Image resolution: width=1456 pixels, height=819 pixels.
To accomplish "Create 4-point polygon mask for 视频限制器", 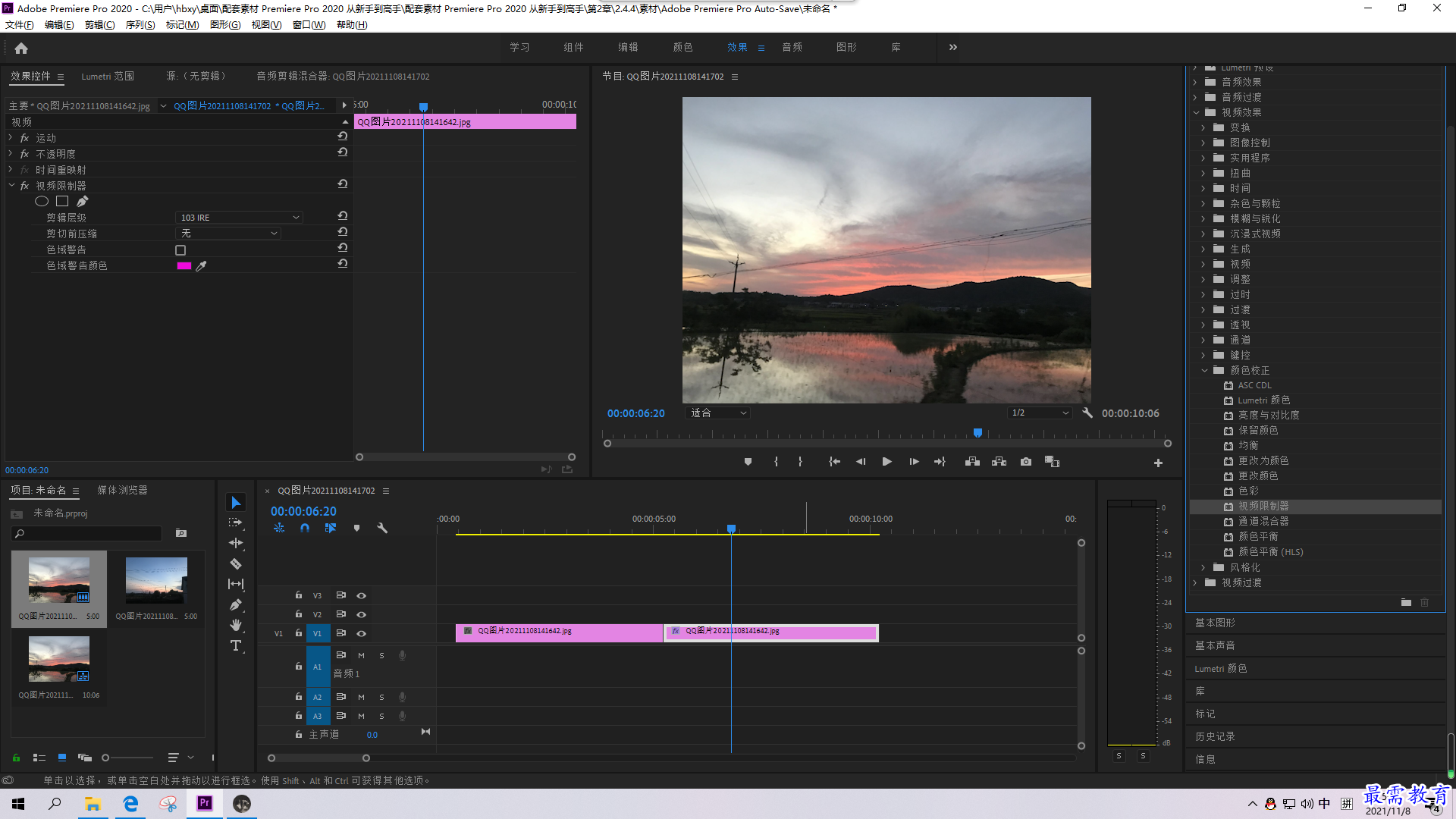I will (x=62, y=201).
